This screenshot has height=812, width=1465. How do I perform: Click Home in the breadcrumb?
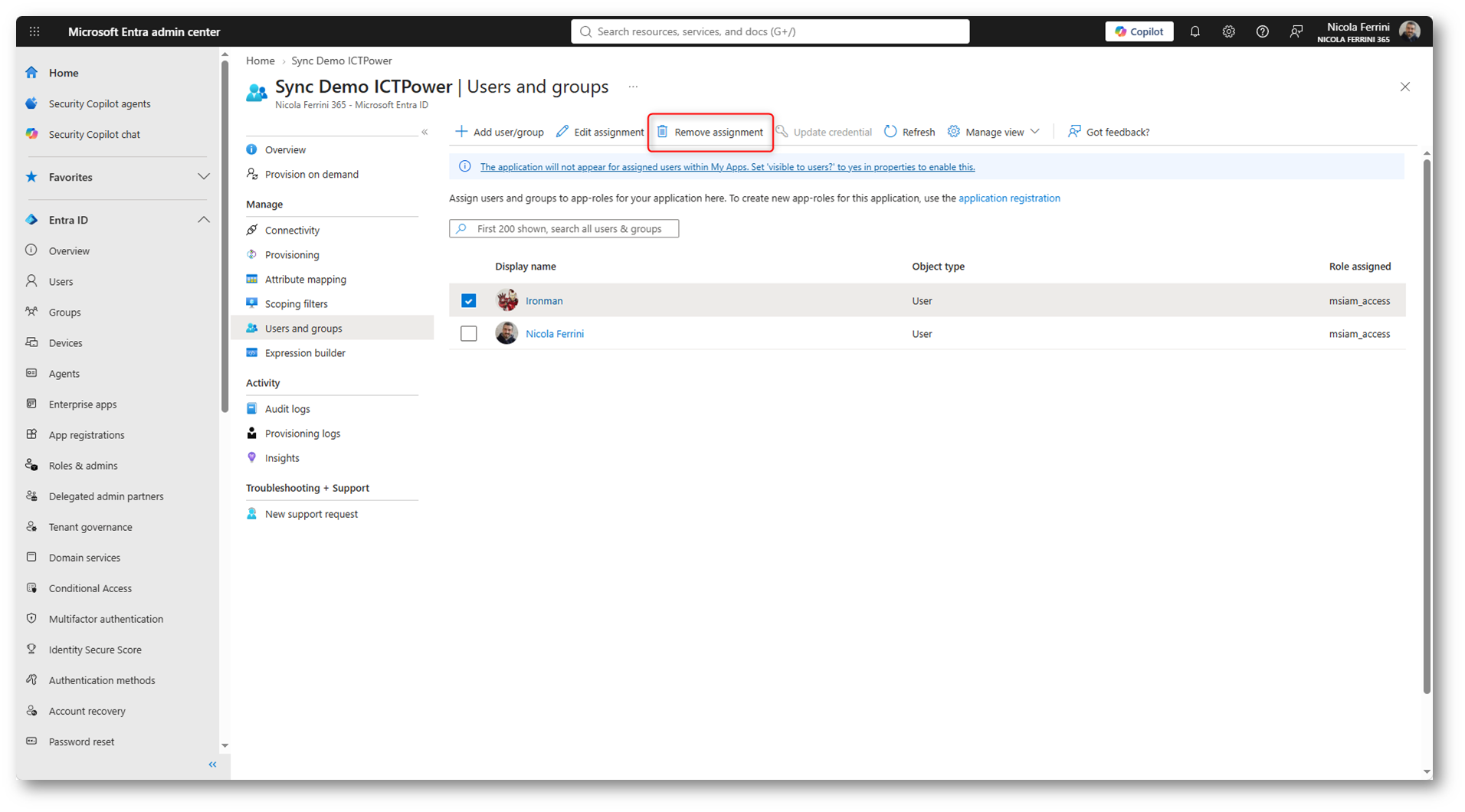[x=261, y=61]
